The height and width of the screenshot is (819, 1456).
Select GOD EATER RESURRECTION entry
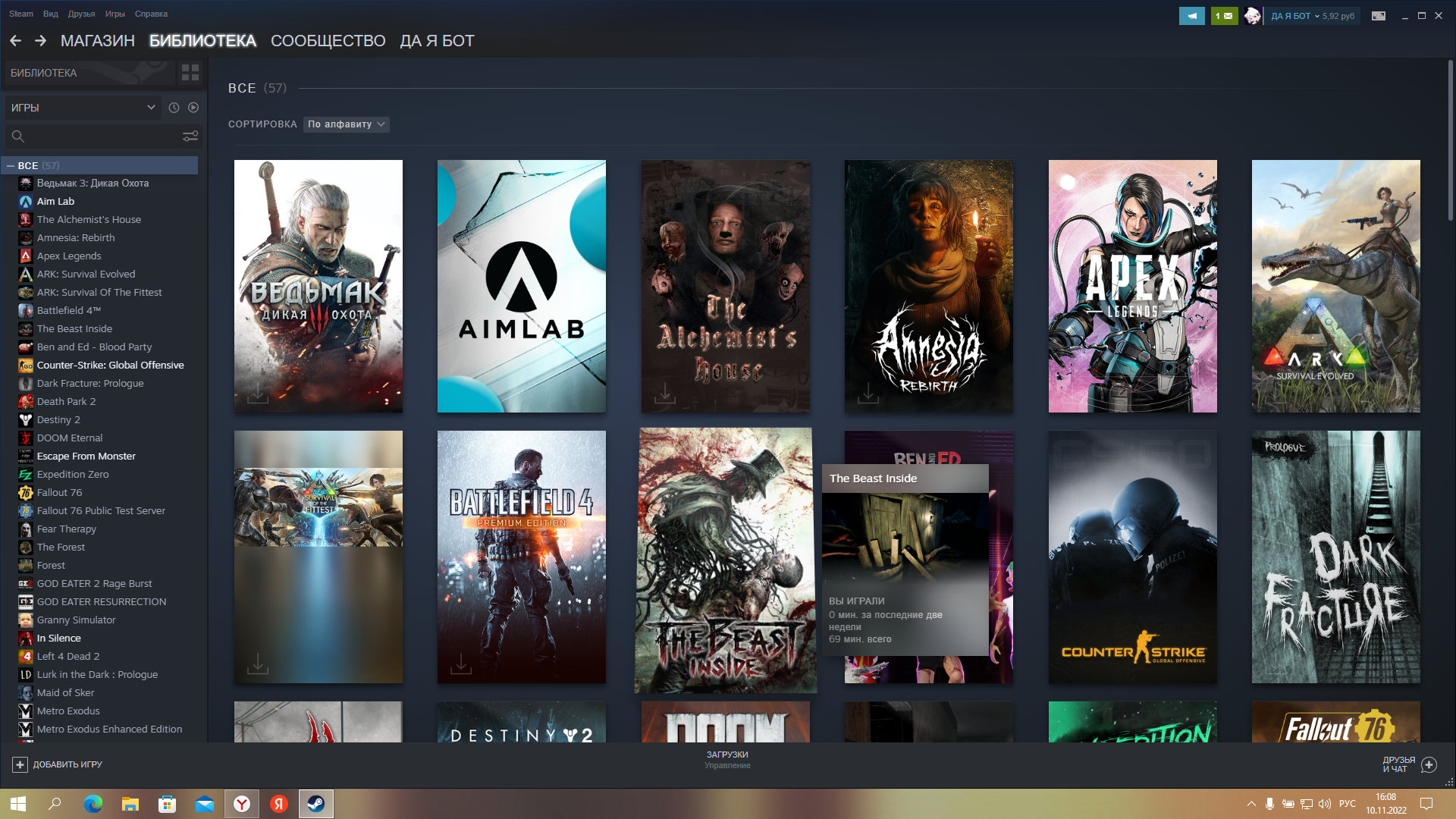coord(101,602)
